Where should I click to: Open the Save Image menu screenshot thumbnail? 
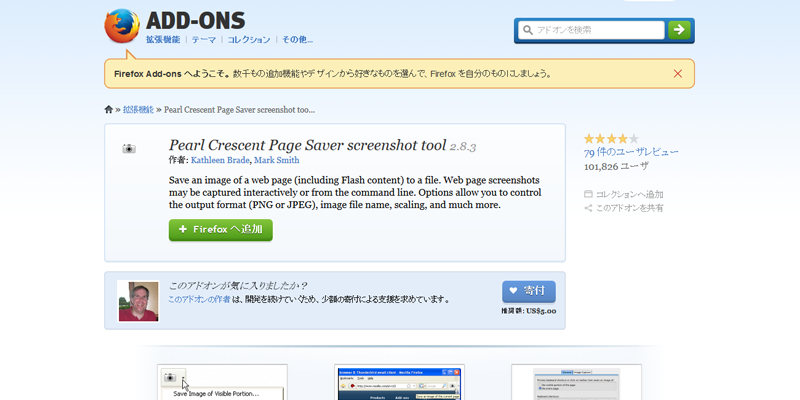(x=222, y=382)
